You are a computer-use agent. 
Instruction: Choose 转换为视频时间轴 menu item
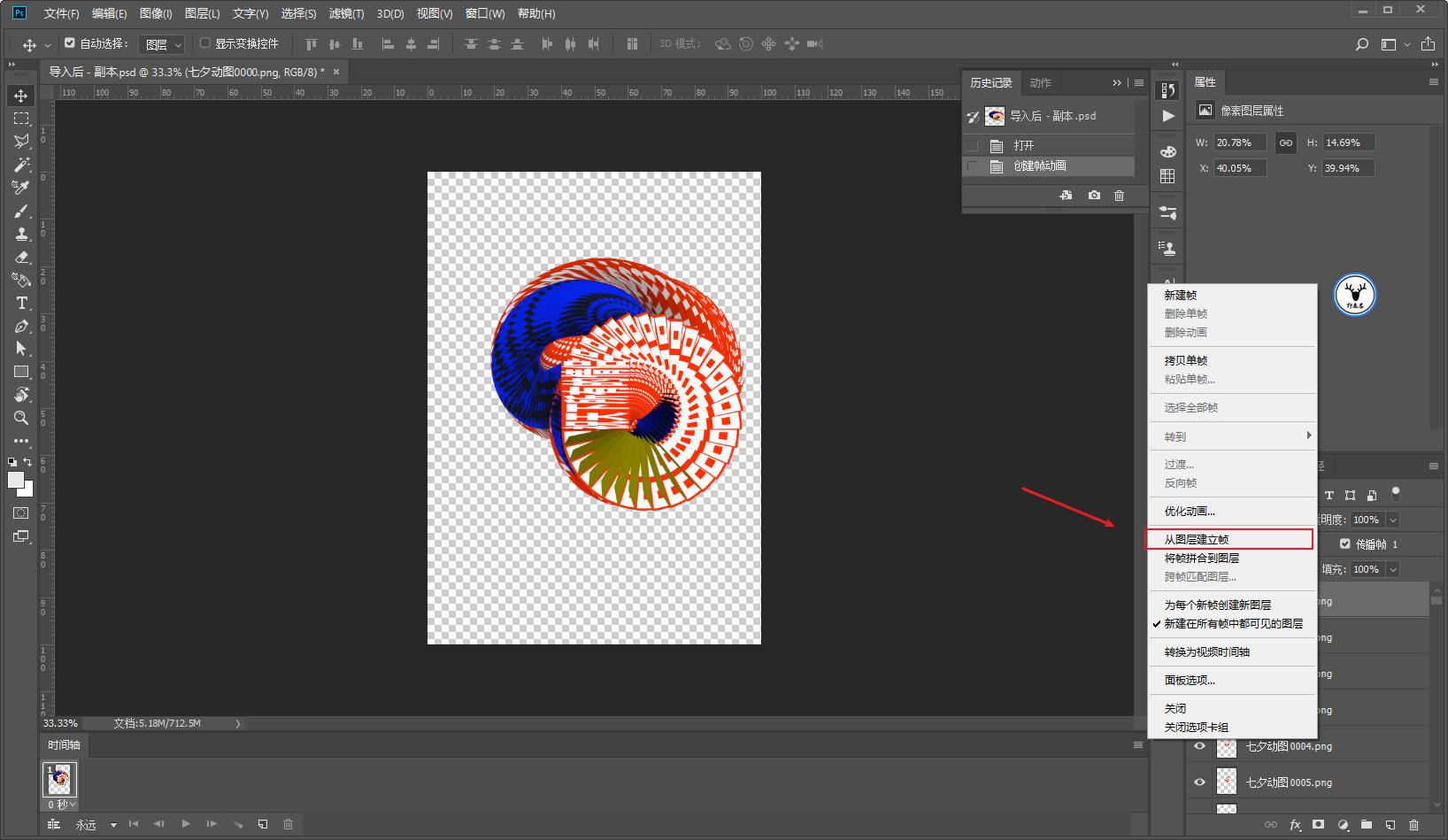click(1233, 652)
